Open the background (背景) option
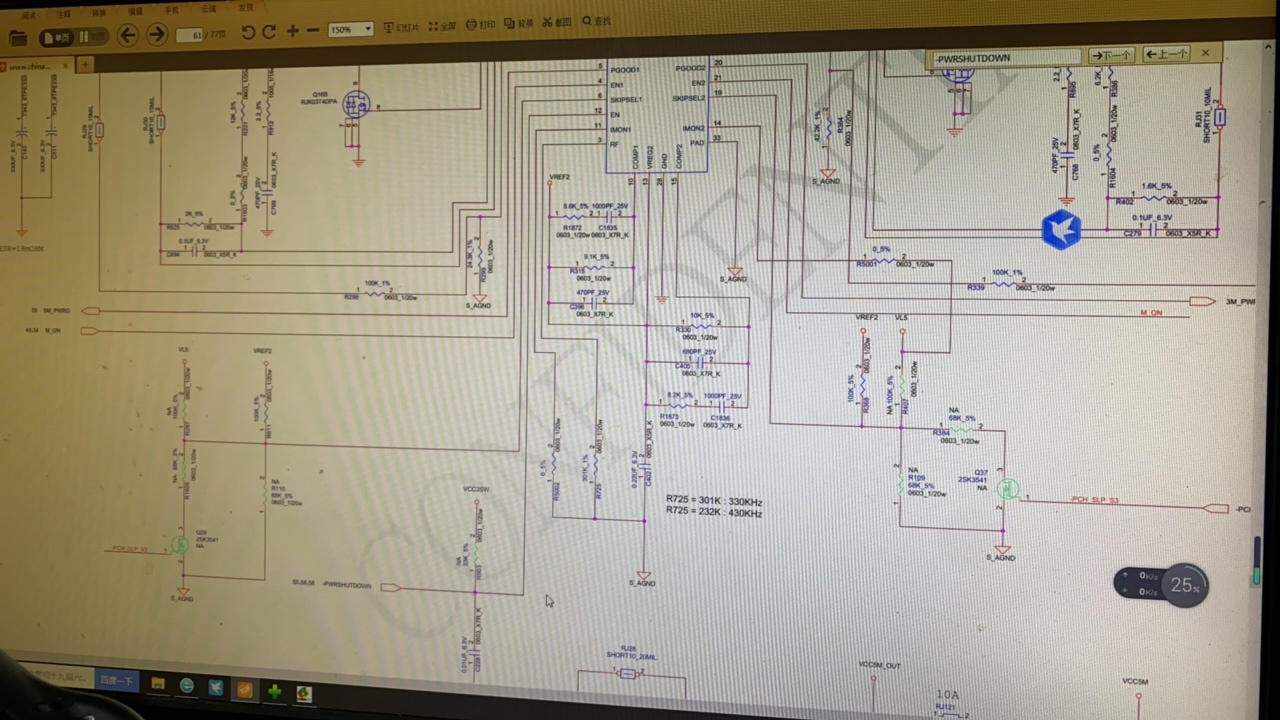The width and height of the screenshot is (1280, 720). [x=519, y=23]
